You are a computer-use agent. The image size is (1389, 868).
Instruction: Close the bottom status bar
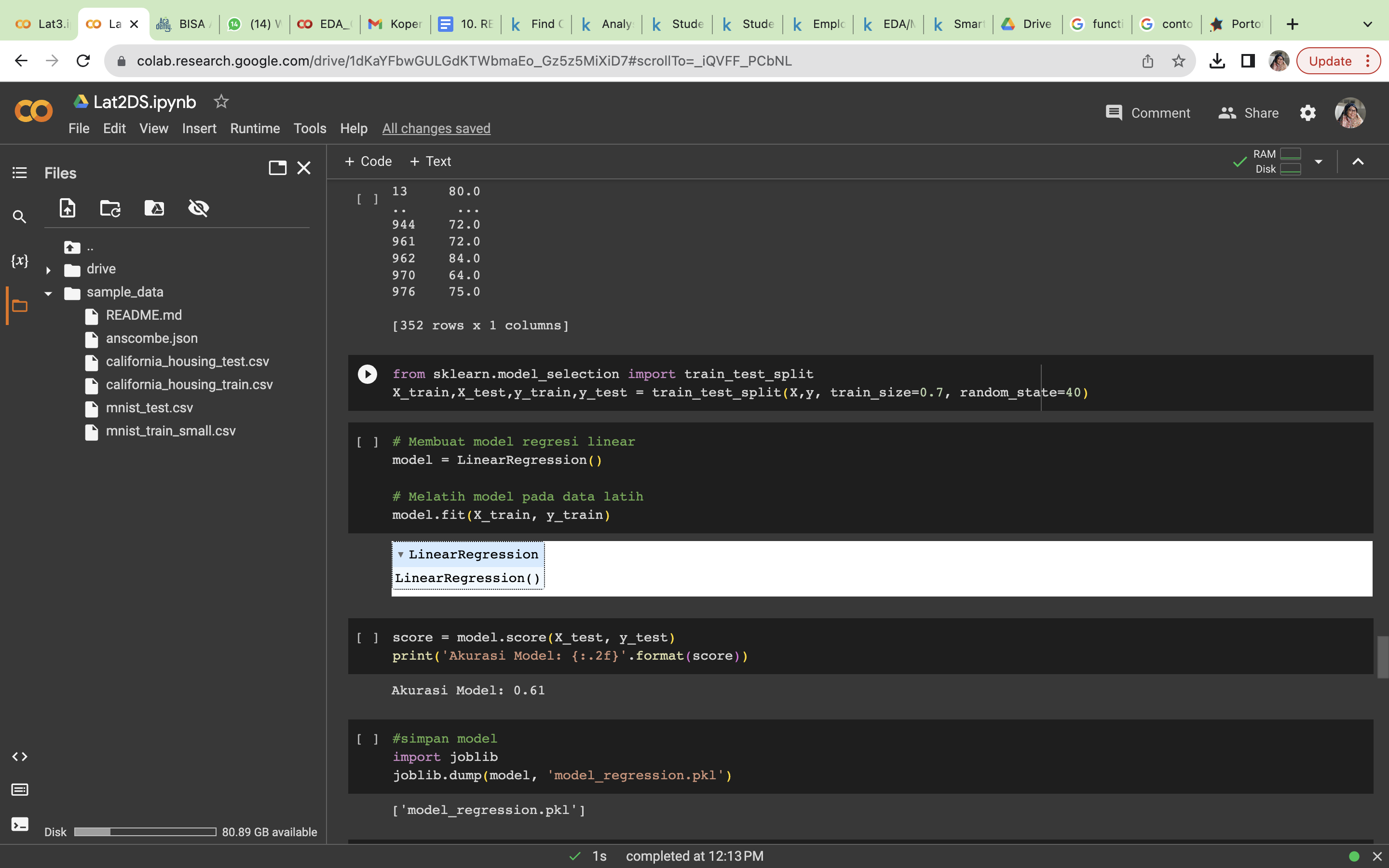1377,856
